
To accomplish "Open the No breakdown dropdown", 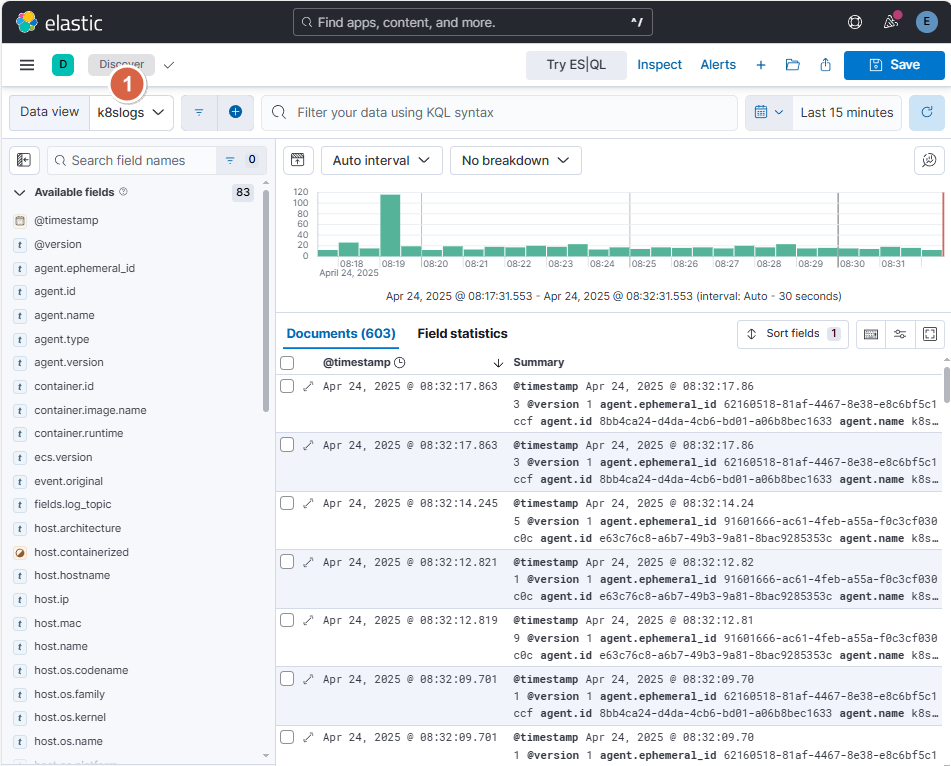I will pos(516,160).
